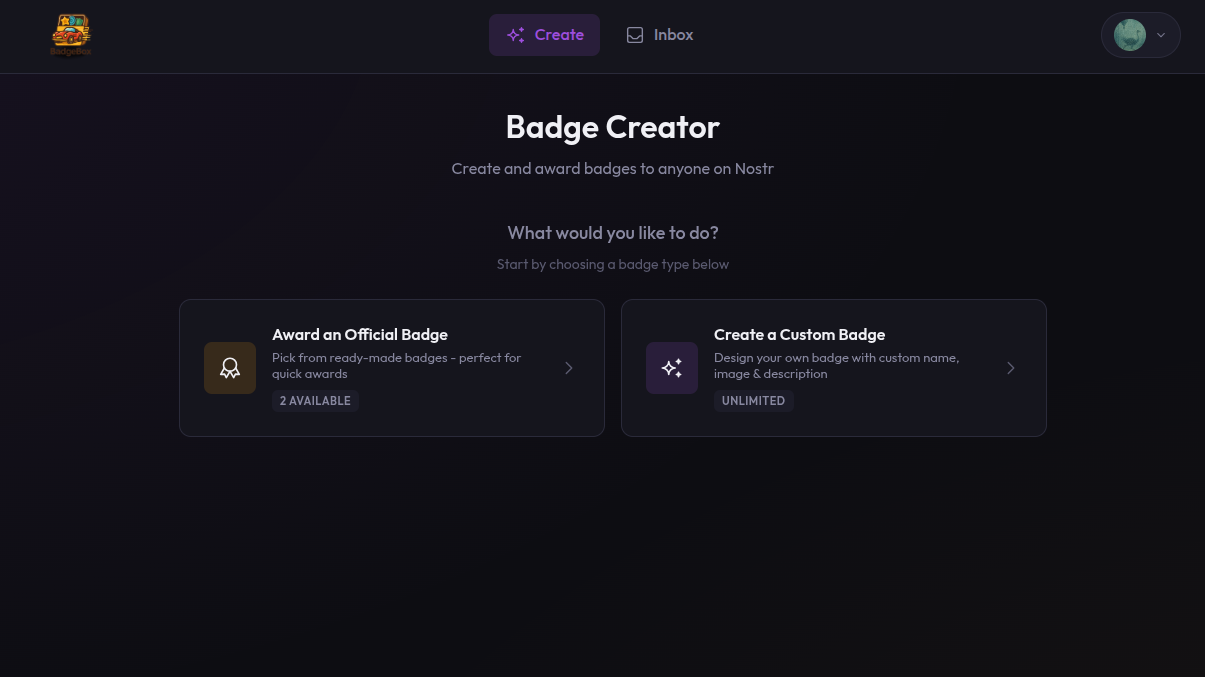The width and height of the screenshot is (1205, 677).
Task: Click the BadgeBox logo icon
Action: coord(70,34)
